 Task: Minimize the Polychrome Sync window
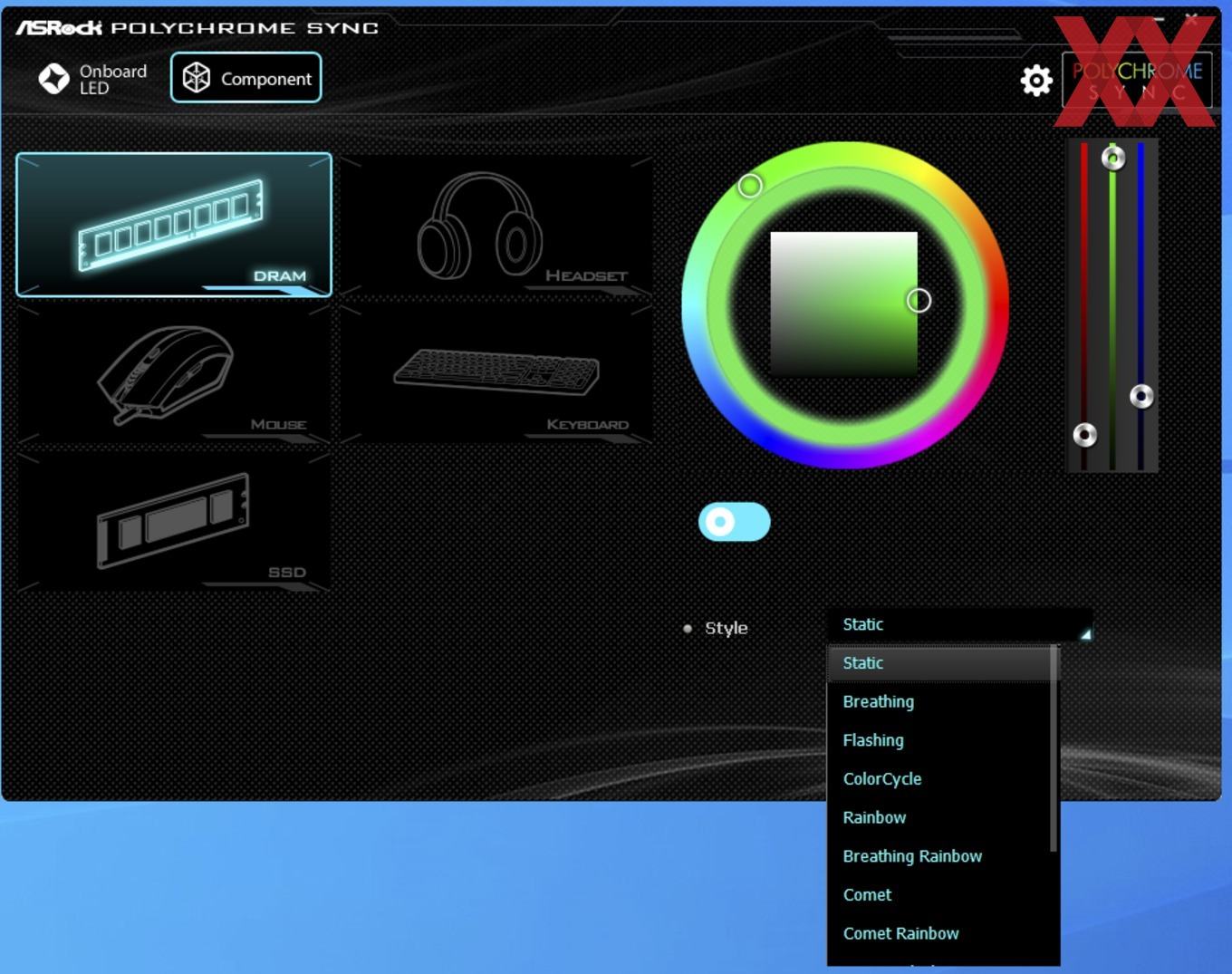[x=1159, y=17]
